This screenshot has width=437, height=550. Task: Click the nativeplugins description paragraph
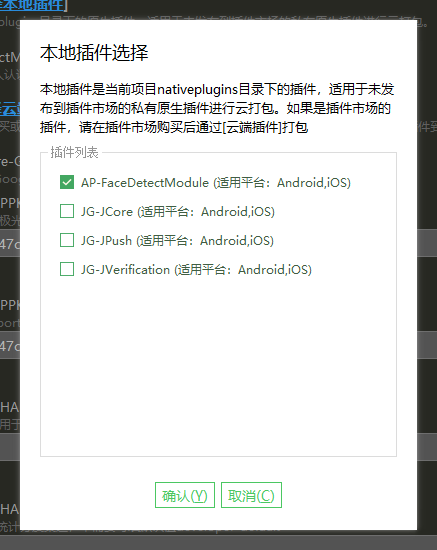[x=217, y=108]
